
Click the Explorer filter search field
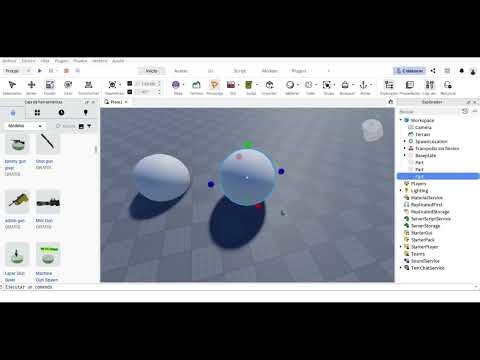click(429, 111)
